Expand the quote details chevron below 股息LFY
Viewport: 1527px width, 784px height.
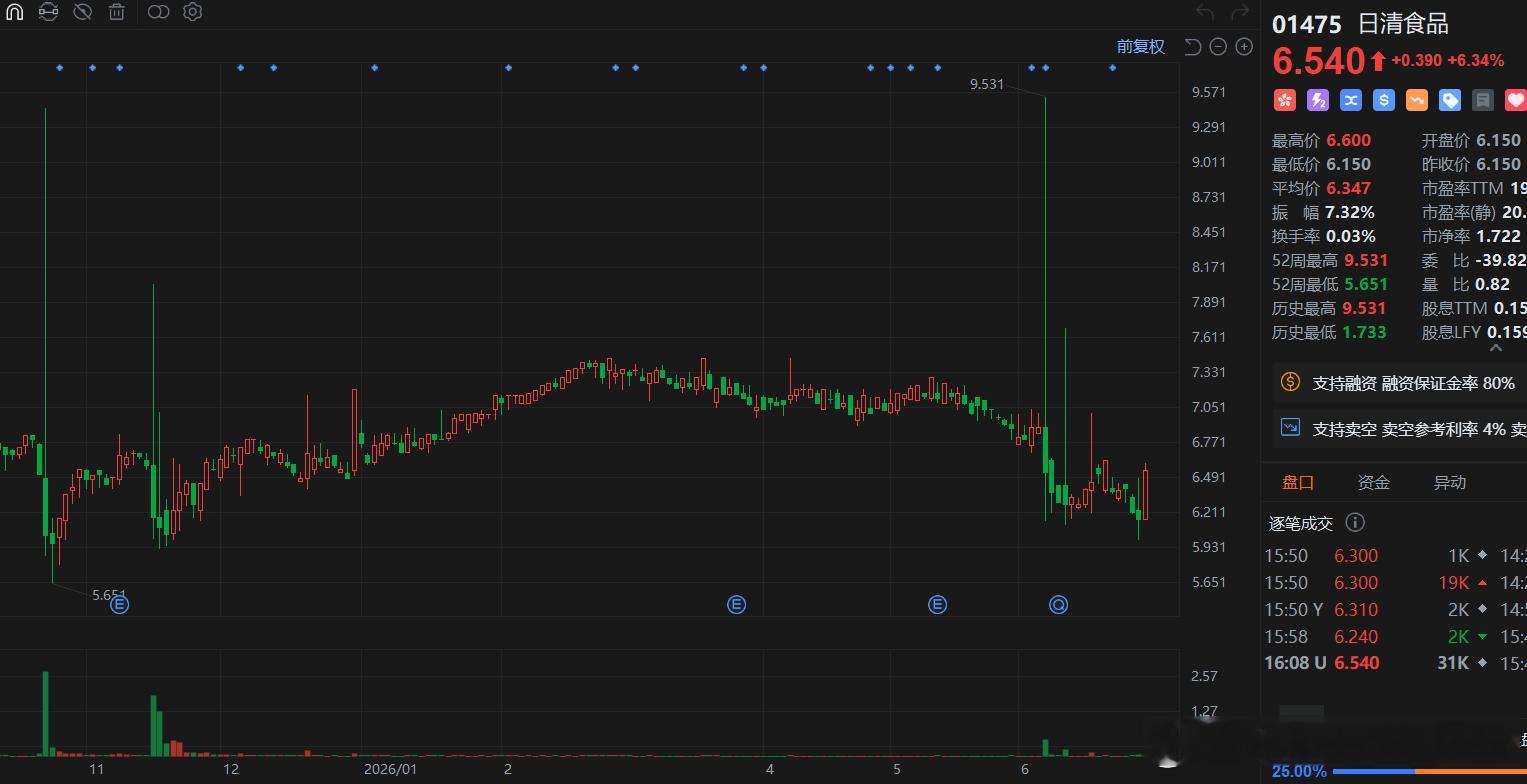point(1496,348)
